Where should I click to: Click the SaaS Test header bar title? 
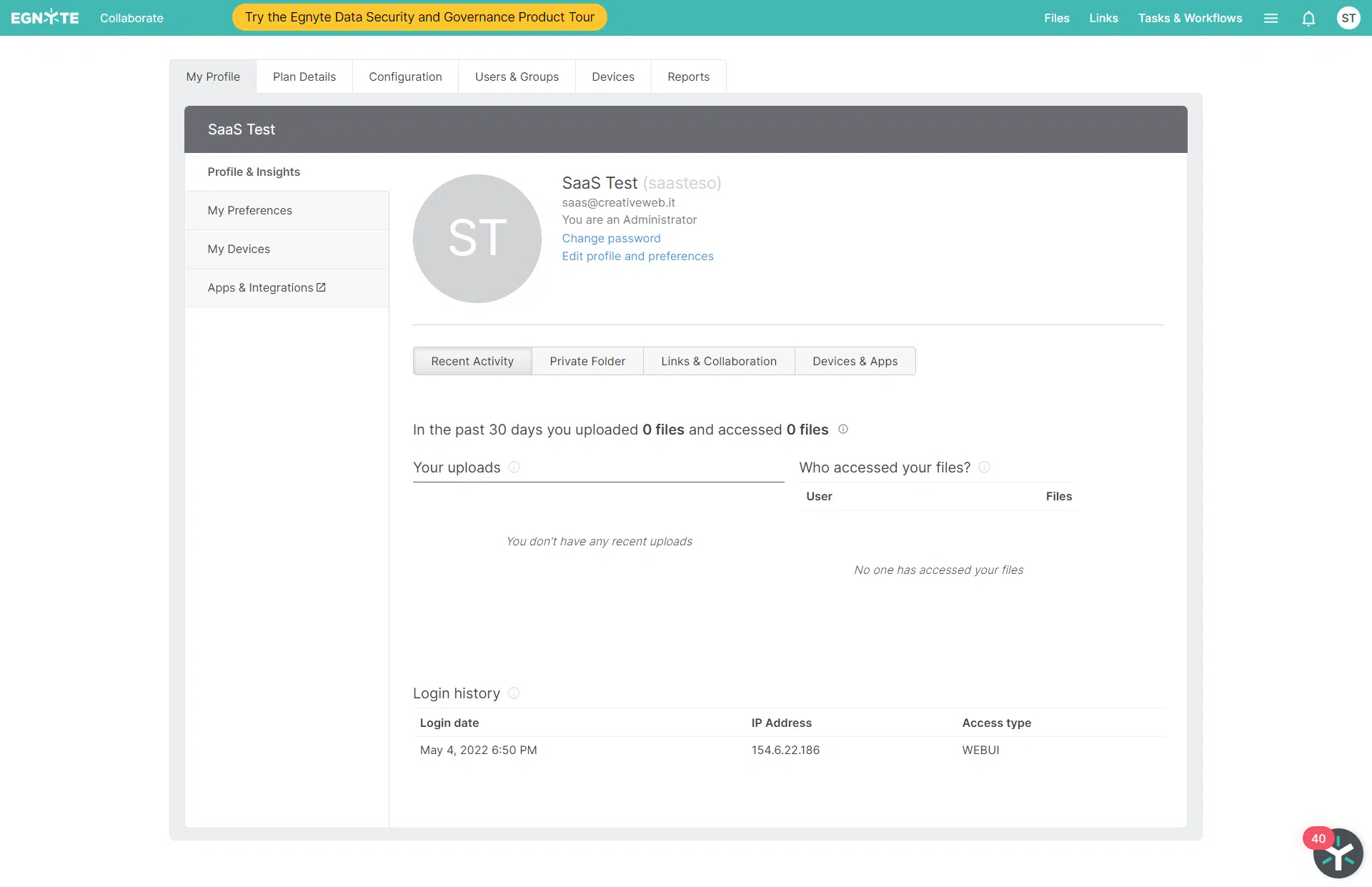click(x=242, y=129)
